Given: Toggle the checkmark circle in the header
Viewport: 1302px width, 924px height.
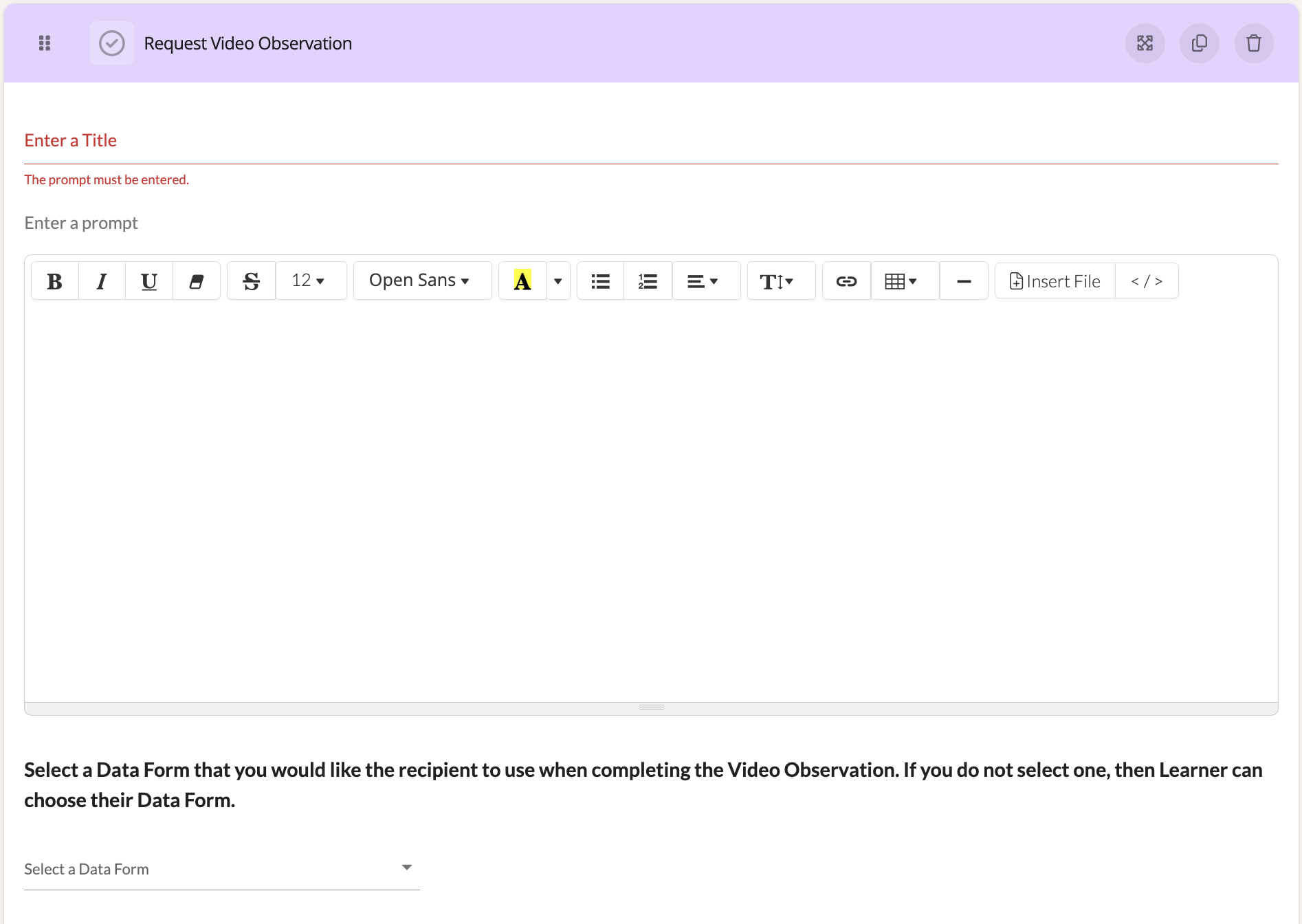Looking at the screenshot, I should point(111,43).
